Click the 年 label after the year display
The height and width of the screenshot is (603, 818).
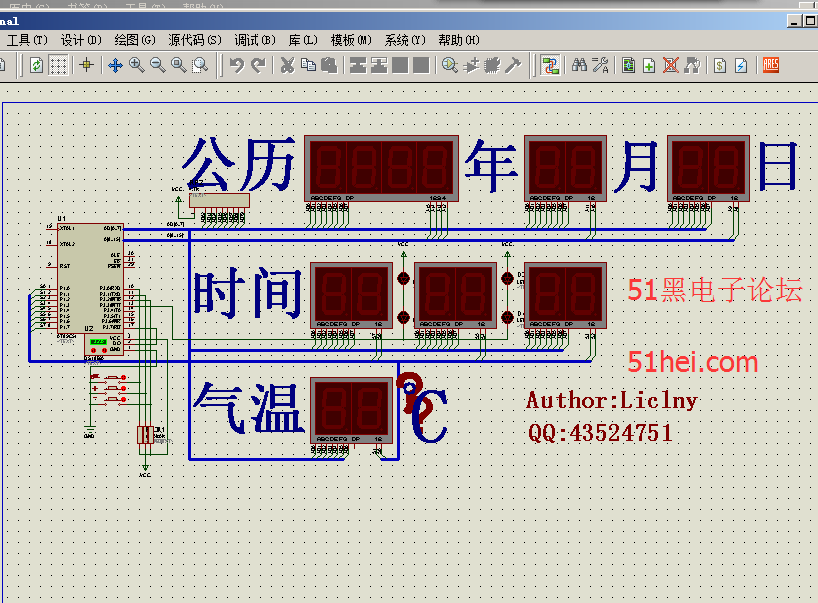[491, 165]
